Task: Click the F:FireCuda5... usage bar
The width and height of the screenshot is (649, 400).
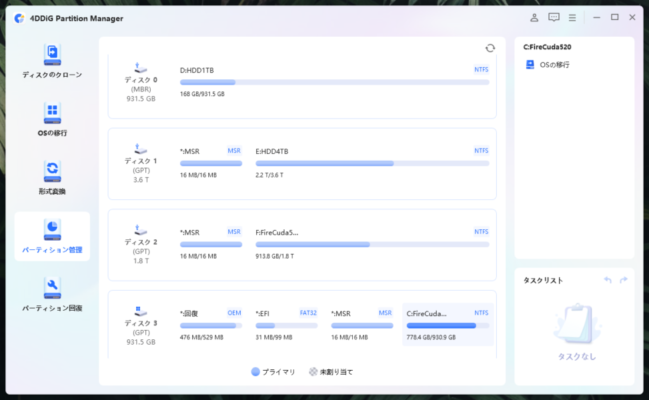Action: tap(372, 245)
